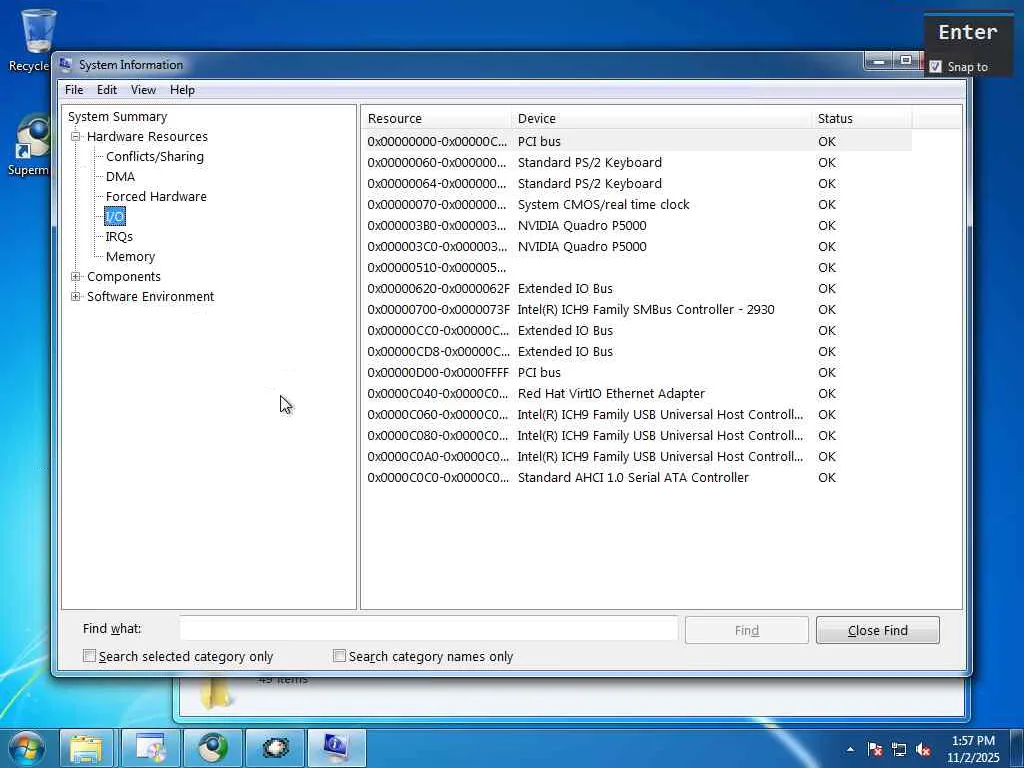Open Action Center flag tray icon

point(875,750)
